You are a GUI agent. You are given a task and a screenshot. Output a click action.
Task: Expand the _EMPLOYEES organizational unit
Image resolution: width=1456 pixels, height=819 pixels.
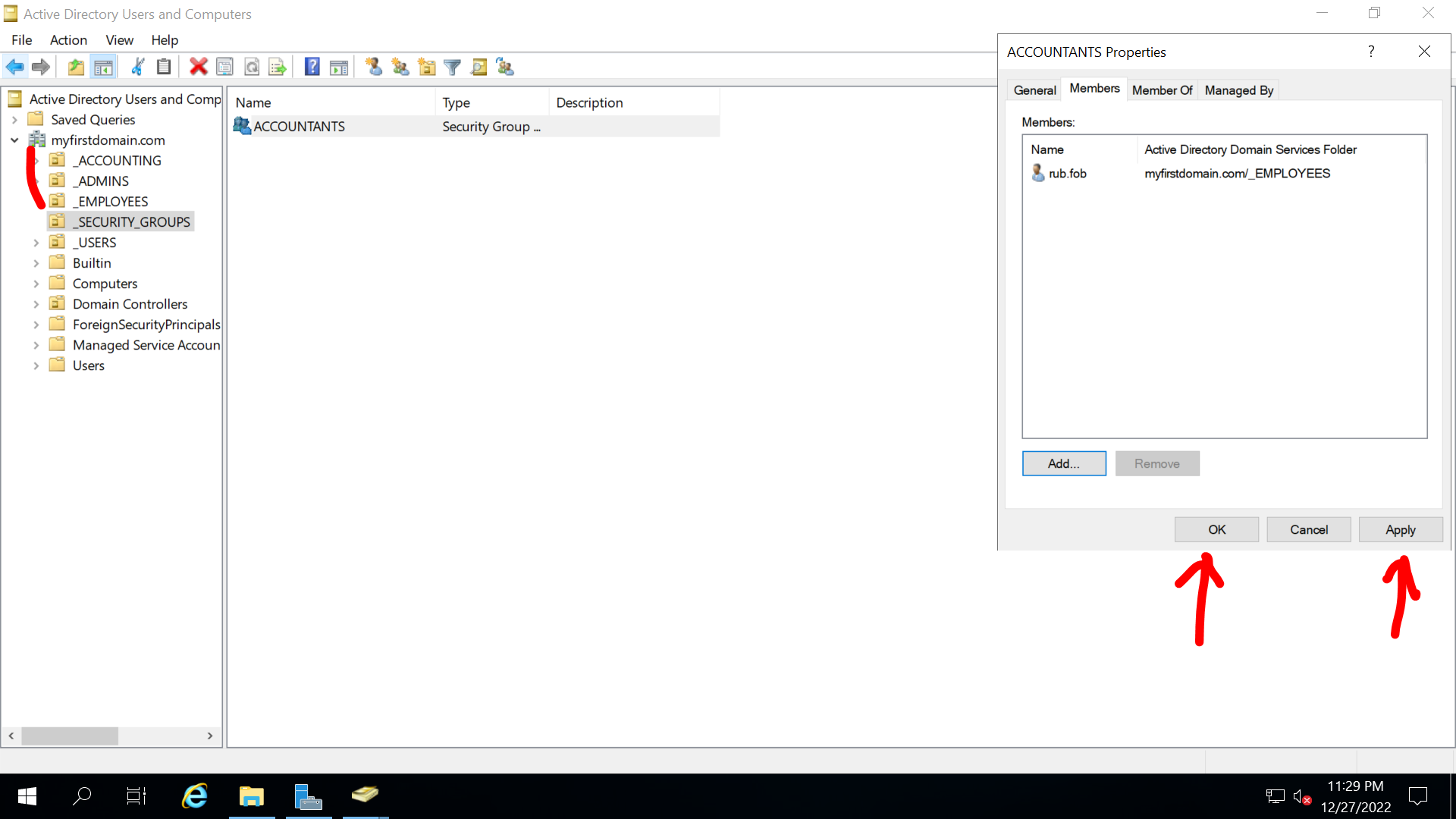click(36, 201)
